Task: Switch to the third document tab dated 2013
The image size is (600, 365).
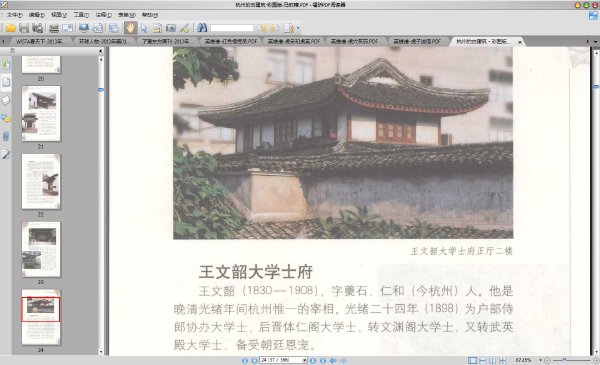Action: tap(166, 41)
